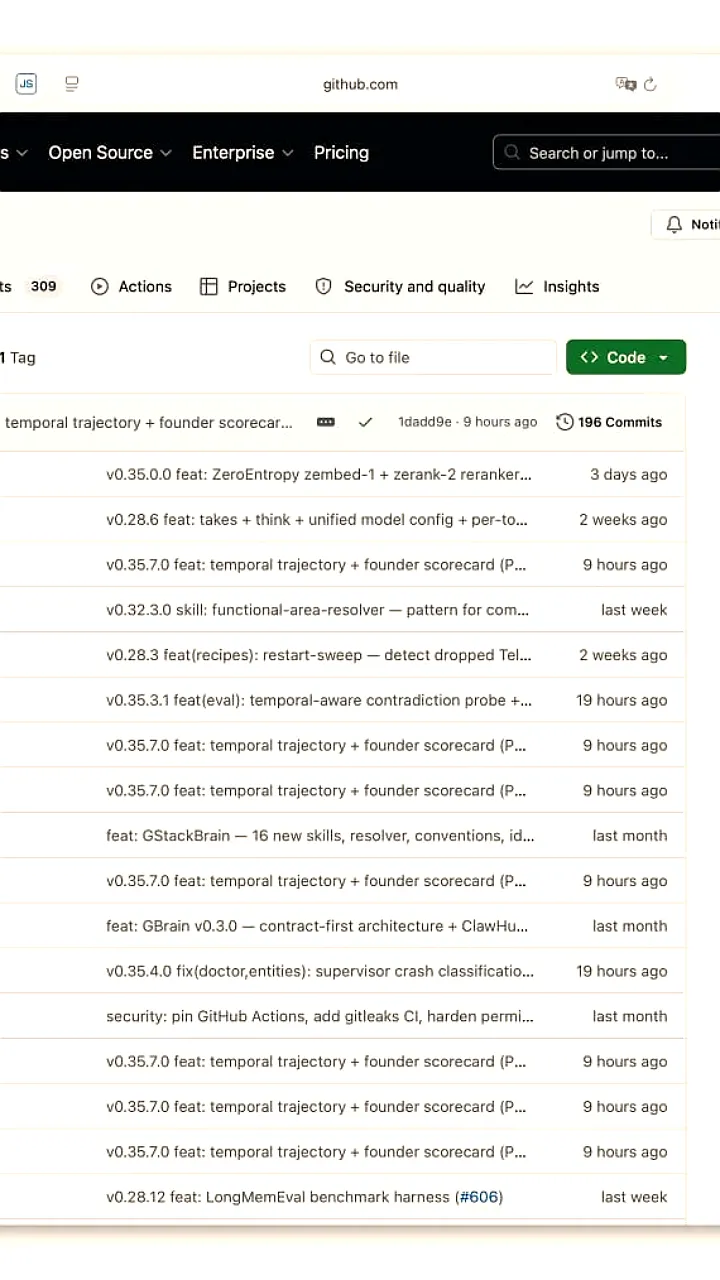Open Notifications via the bell button

[686, 224]
